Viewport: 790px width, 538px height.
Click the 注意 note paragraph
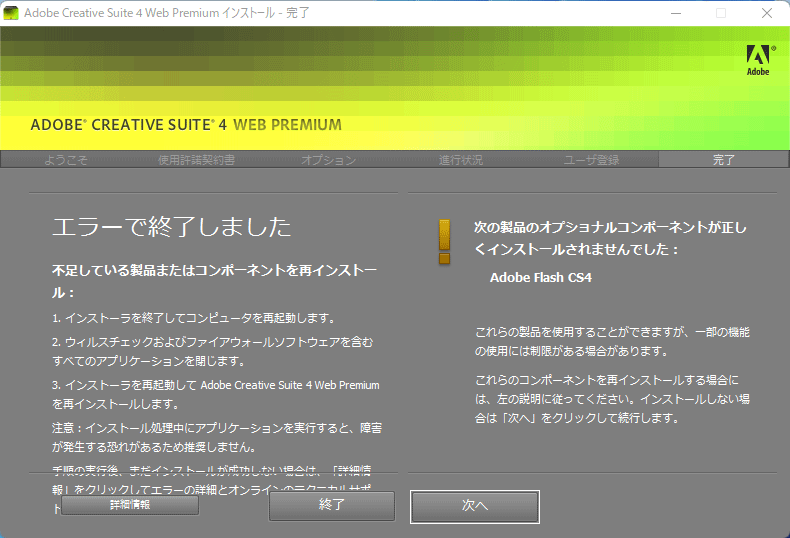[x=217, y=437]
